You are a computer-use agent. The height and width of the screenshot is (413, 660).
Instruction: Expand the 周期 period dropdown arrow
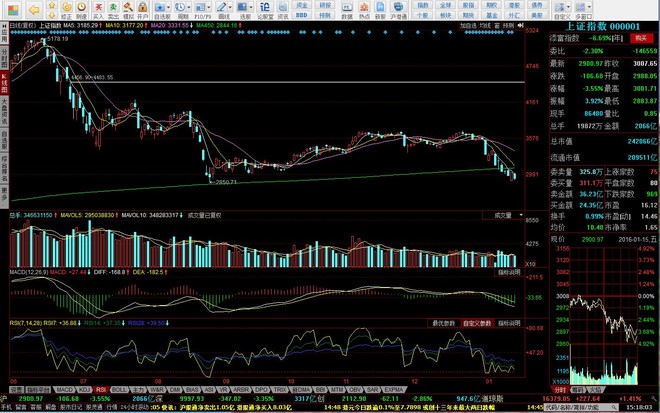pyautogui.click(x=189, y=8)
